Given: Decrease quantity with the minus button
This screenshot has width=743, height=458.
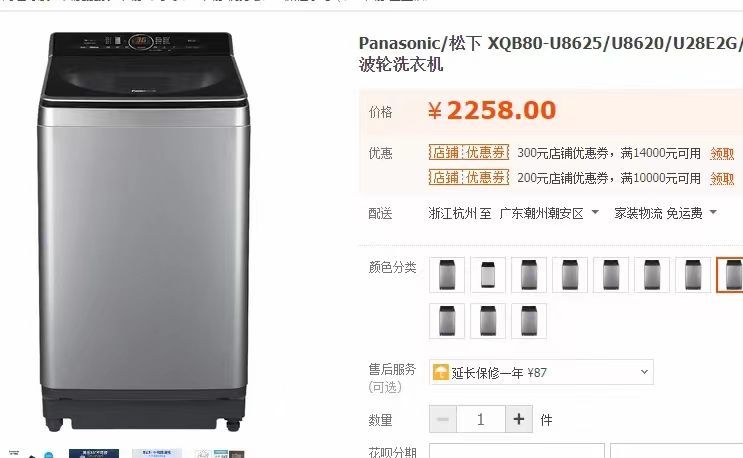Looking at the screenshot, I should tap(443, 419).
